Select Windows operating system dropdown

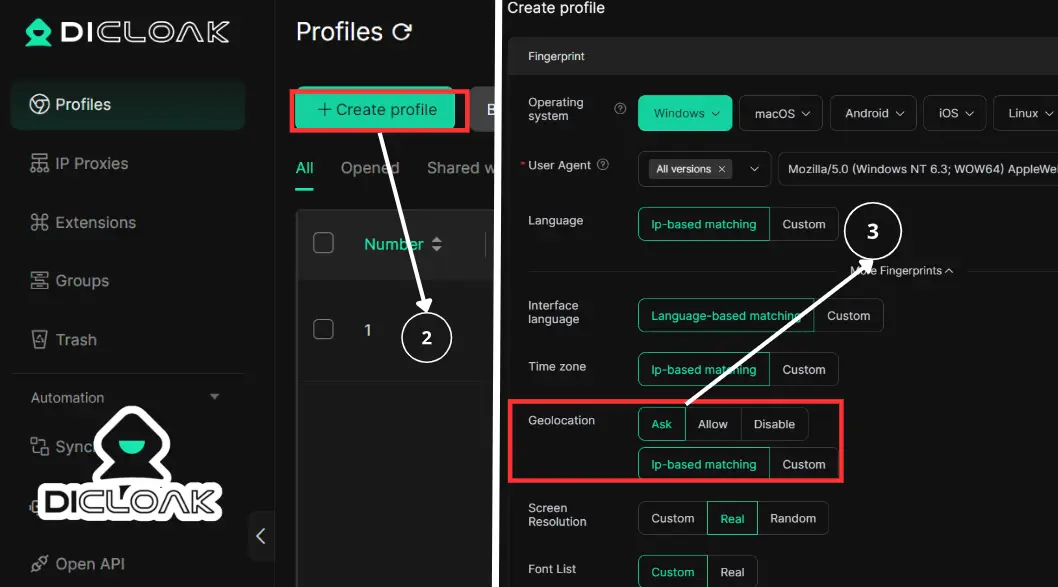tap(685, 114)
